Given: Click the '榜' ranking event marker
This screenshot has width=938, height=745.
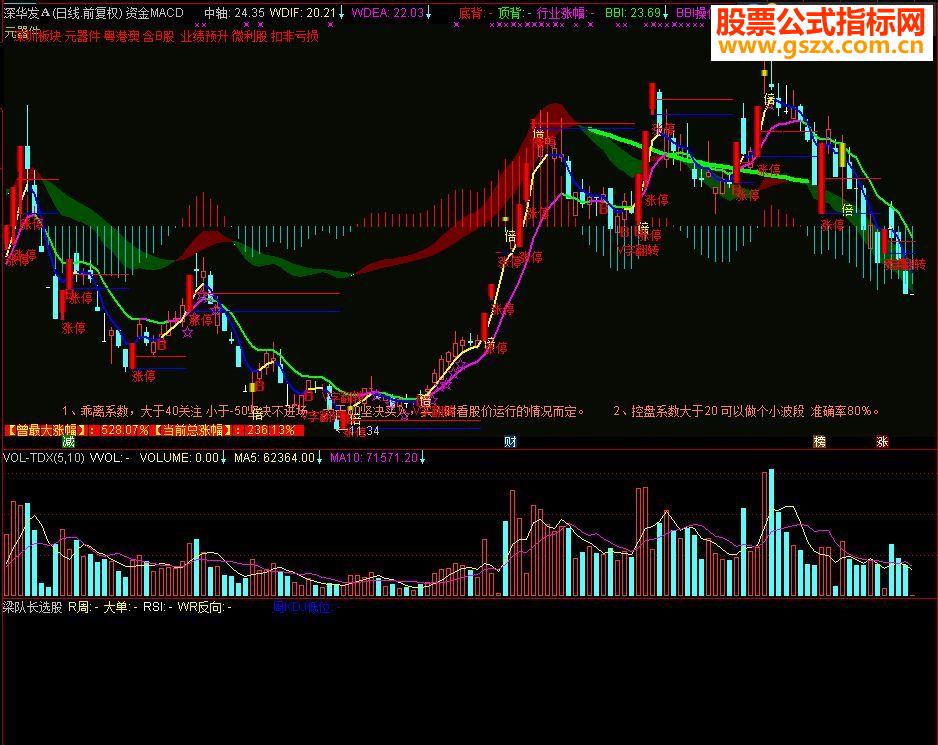Looking at the screenshot, I should [x=820, y=442].
